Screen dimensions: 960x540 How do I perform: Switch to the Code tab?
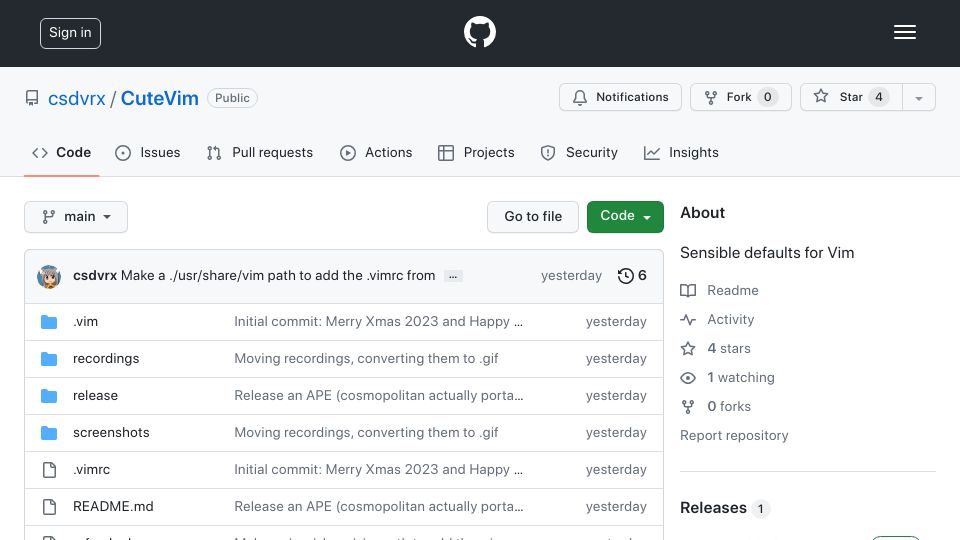click(61, 152)
